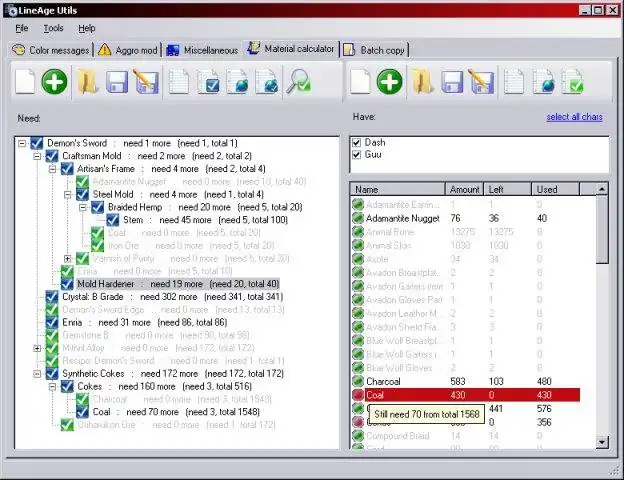Switch to the Batch copy tab

[x=374, y=50]
